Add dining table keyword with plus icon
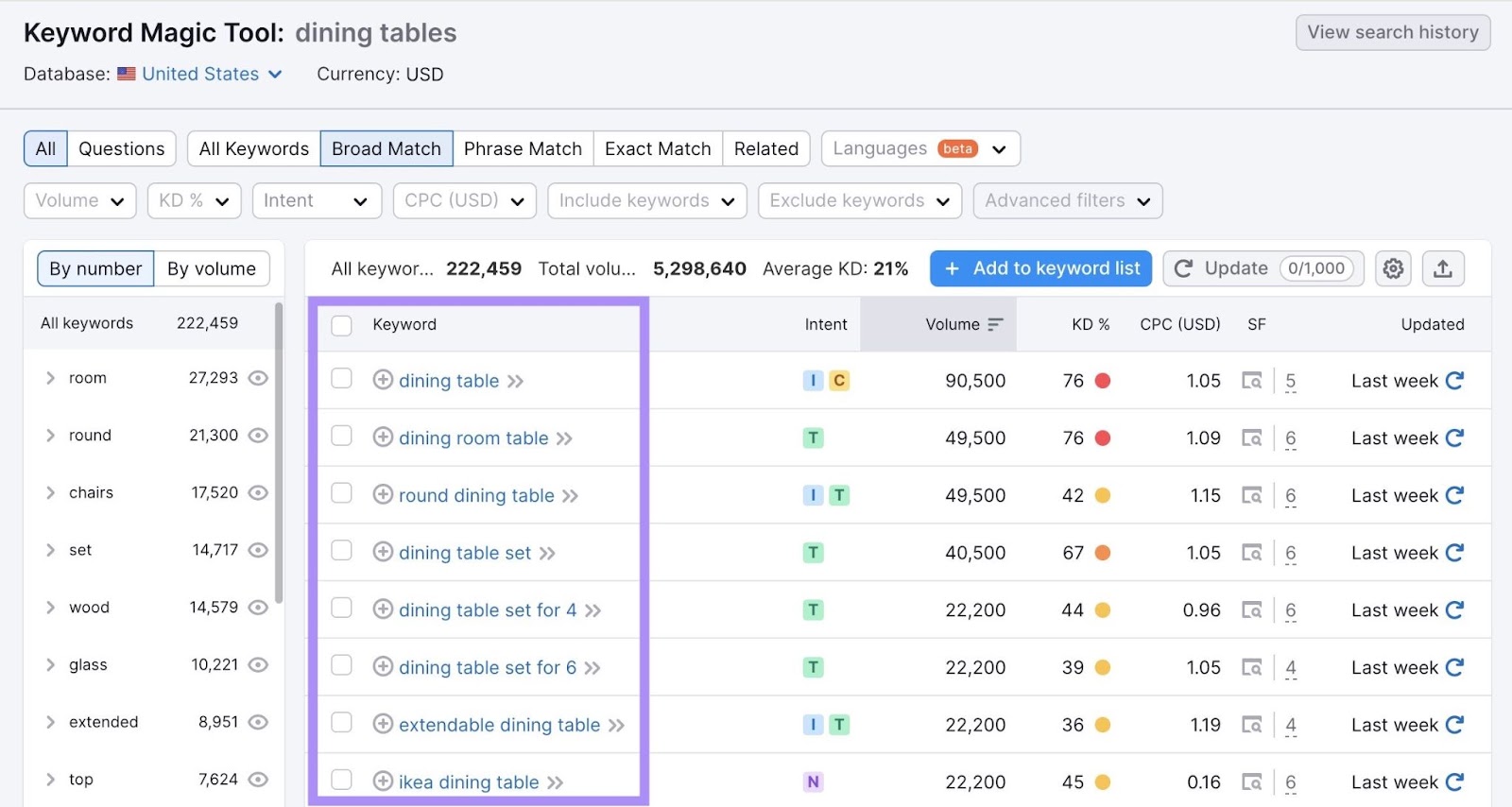This screenshot has height=807, width=1512. tap(383, 380)
